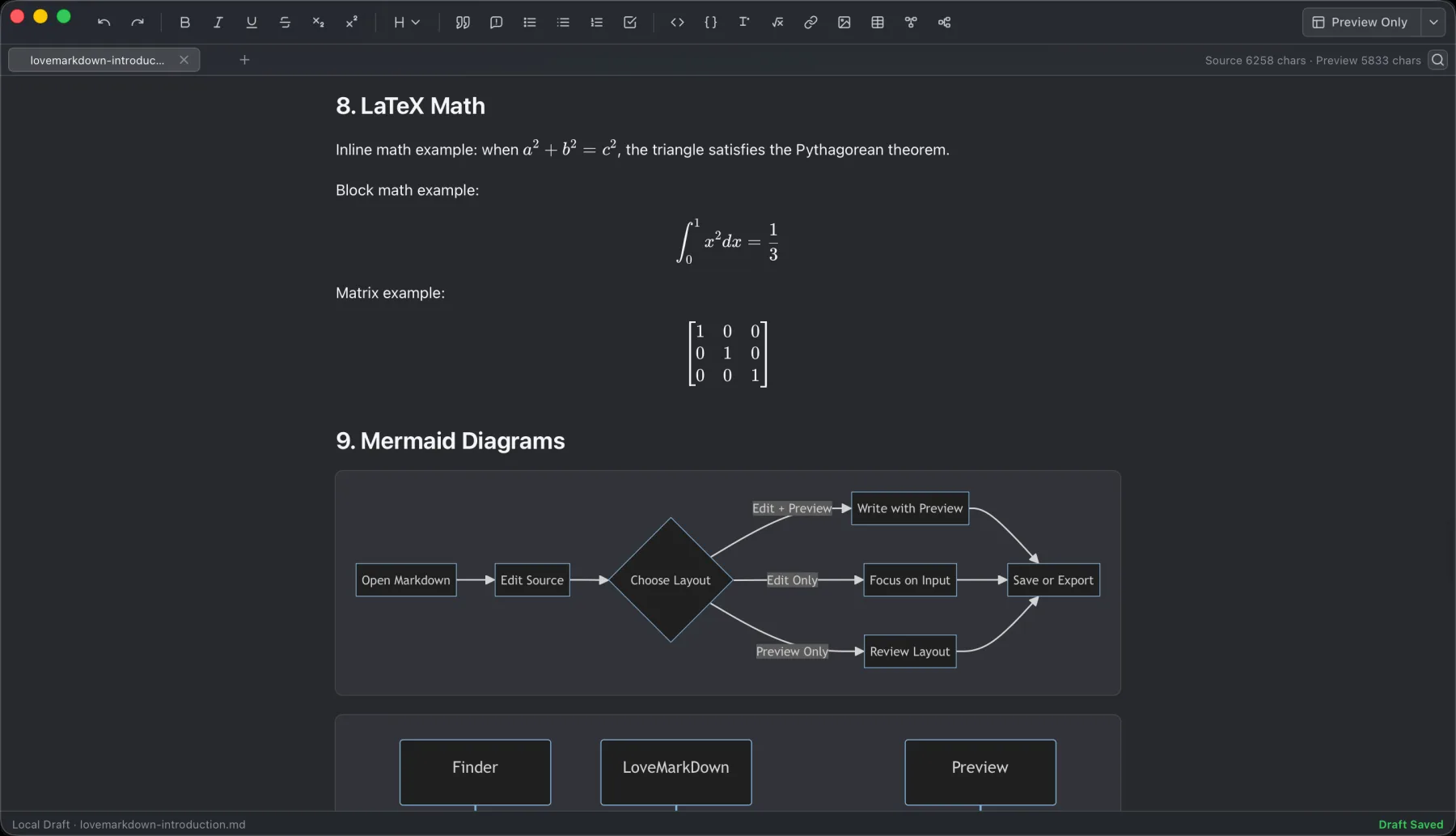Insert a blockquote
This screenshot has height=836, width=1456.
pos(463,23)
